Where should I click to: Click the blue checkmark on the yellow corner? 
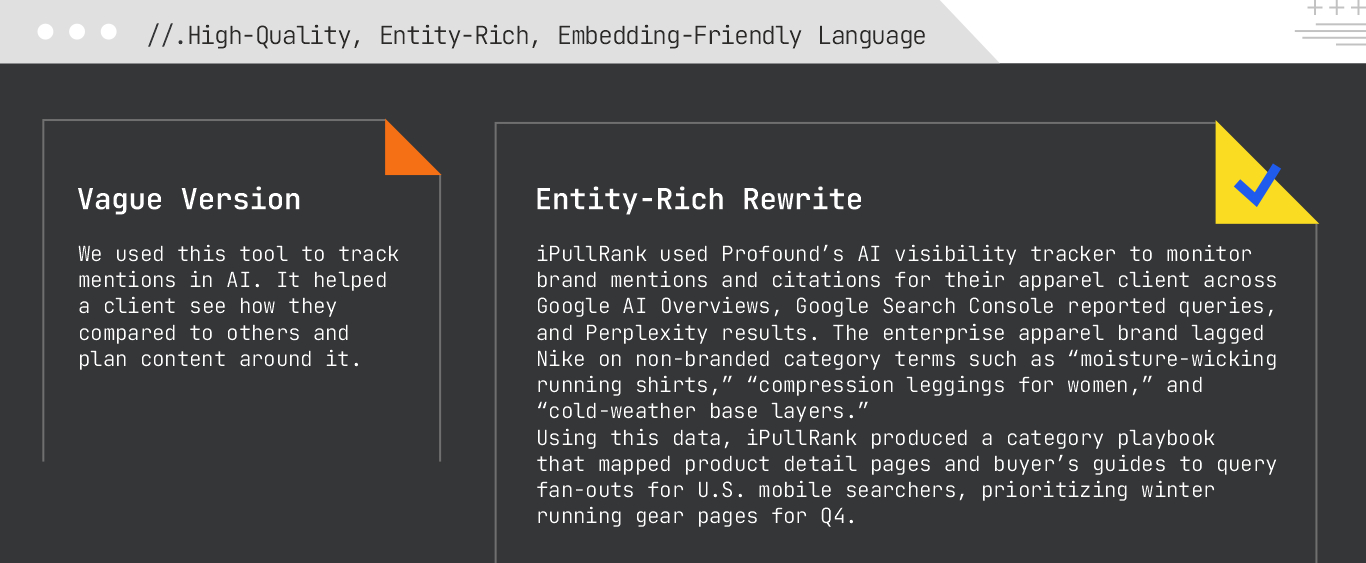1256,185
